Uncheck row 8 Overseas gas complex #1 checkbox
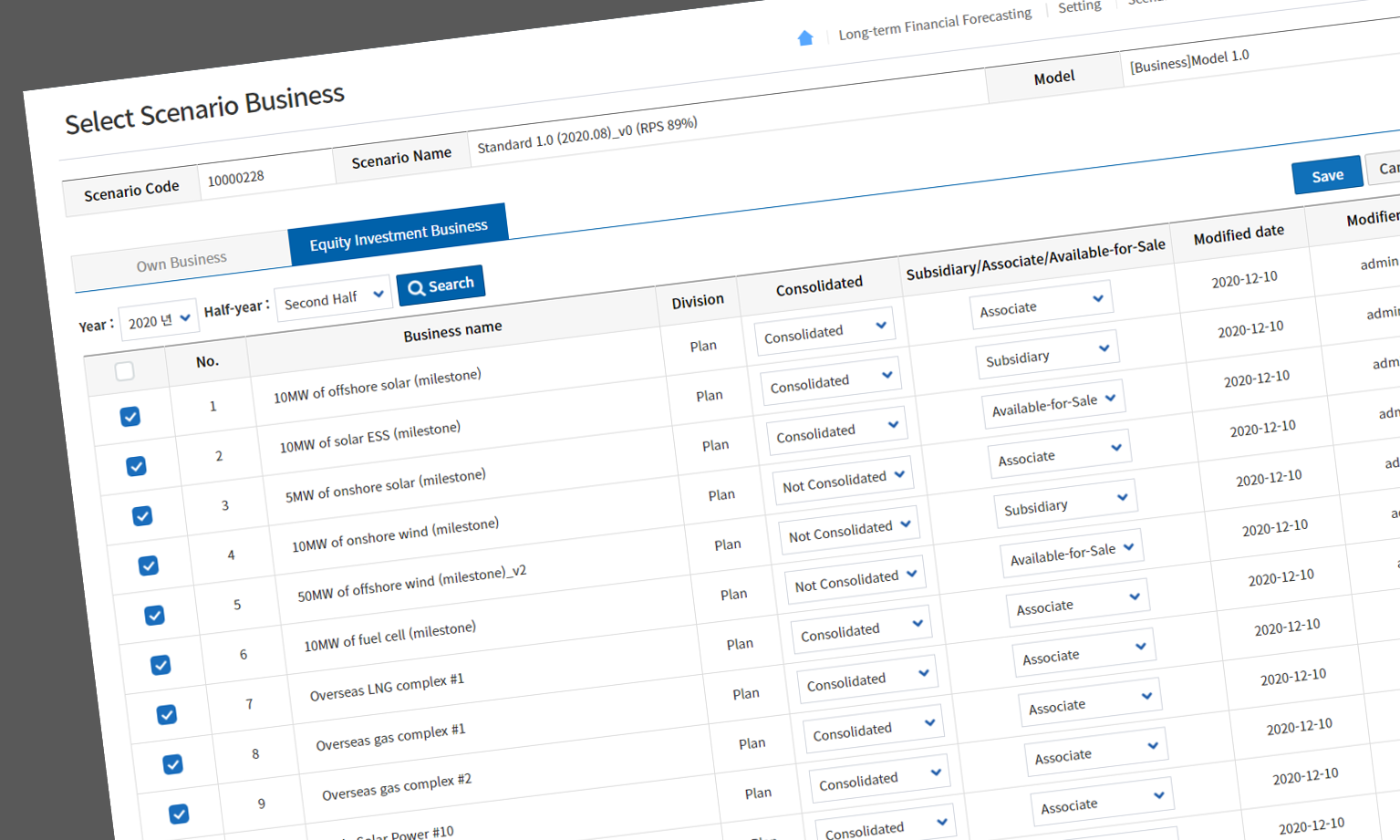 click(x=172, y=763)
